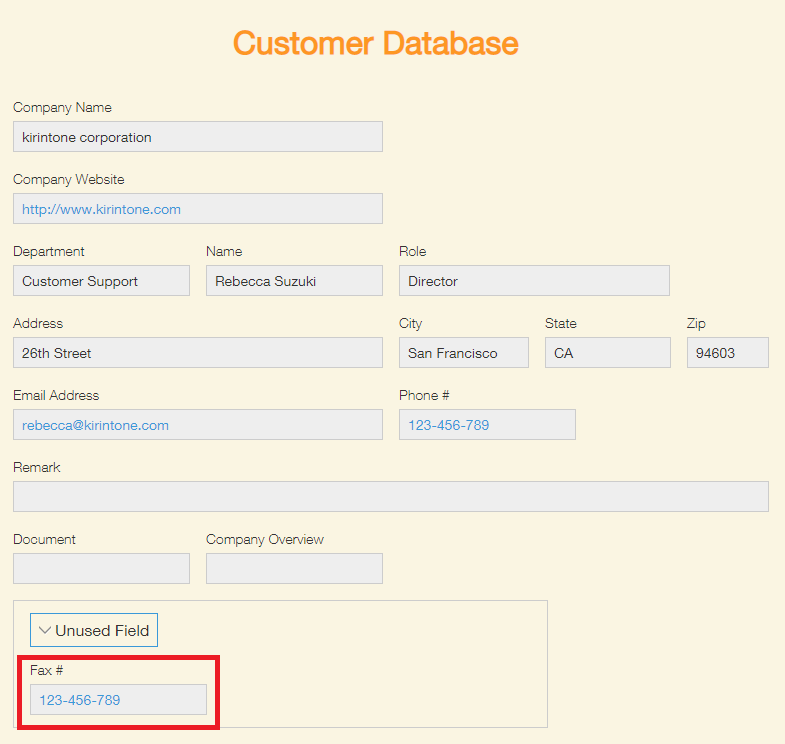Click the 'Fax #' label text
The image size is (785, 744).
click(46, 670)
